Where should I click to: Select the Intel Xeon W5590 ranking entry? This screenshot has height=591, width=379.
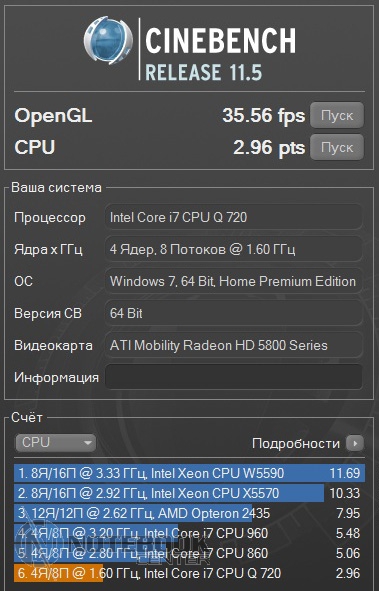pos(190,473)
